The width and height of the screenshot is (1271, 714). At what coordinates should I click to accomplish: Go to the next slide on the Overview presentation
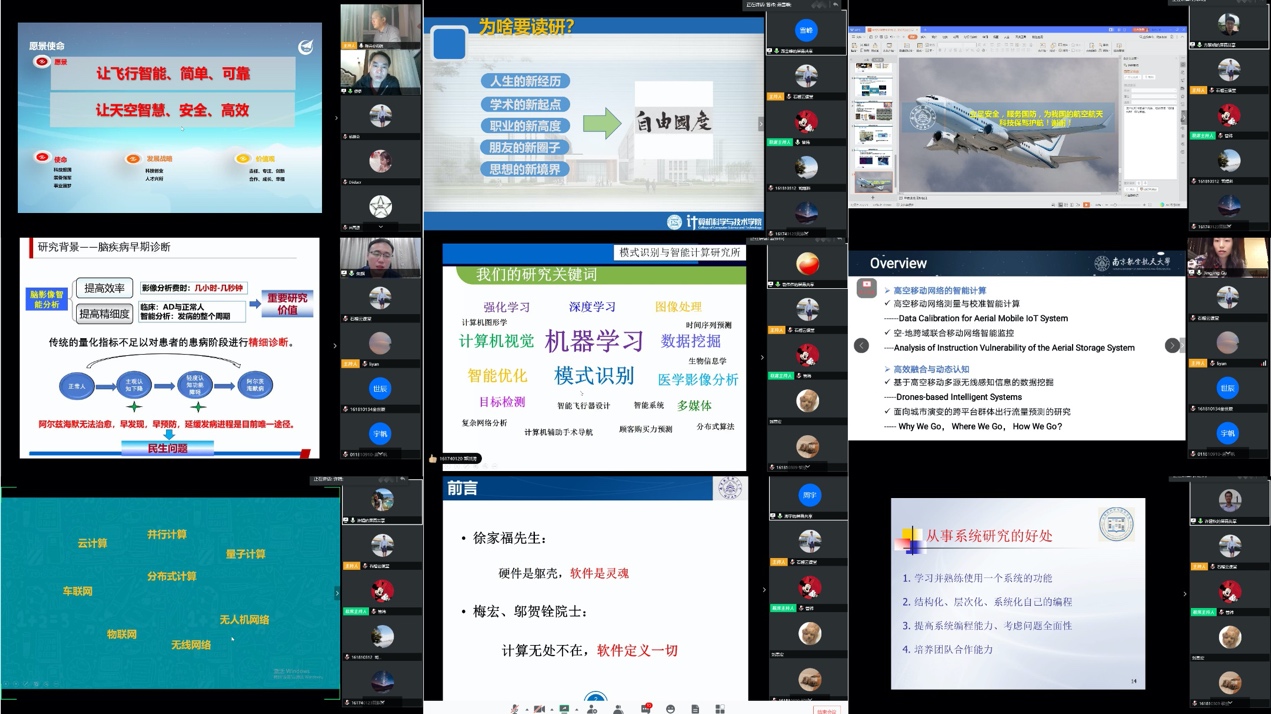1172,346
